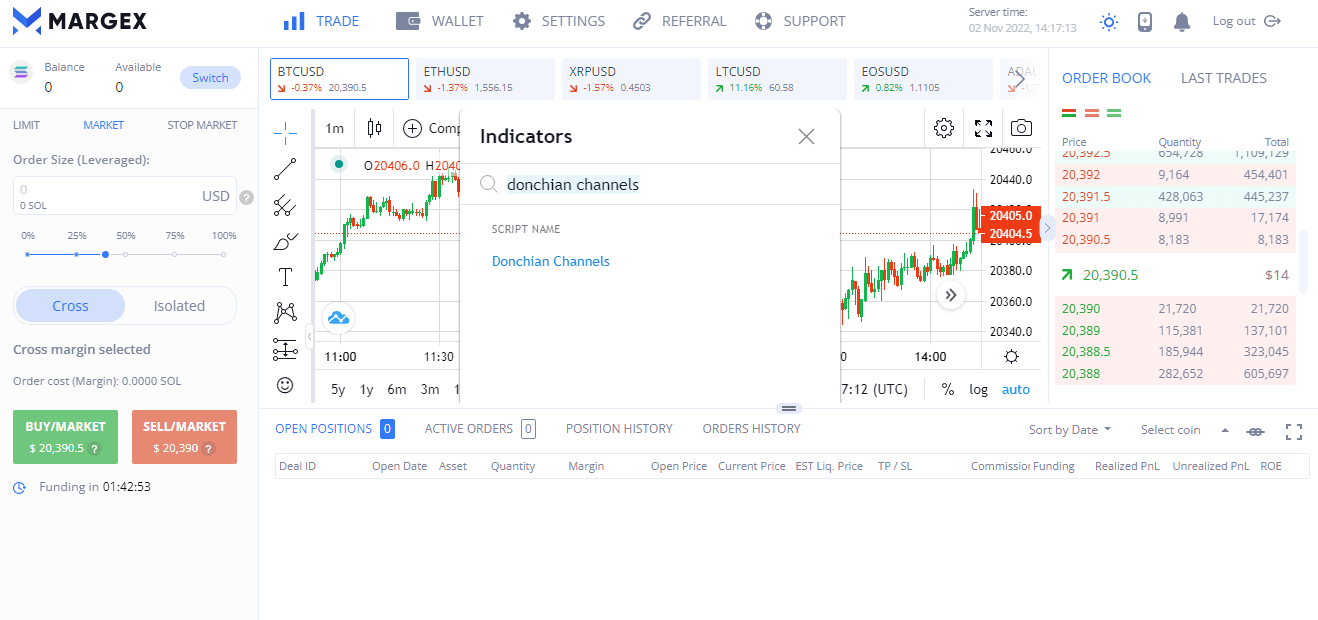Open the 1m timeframe selector
This screenshot has width=1318, height=620.
click(334, 128)
